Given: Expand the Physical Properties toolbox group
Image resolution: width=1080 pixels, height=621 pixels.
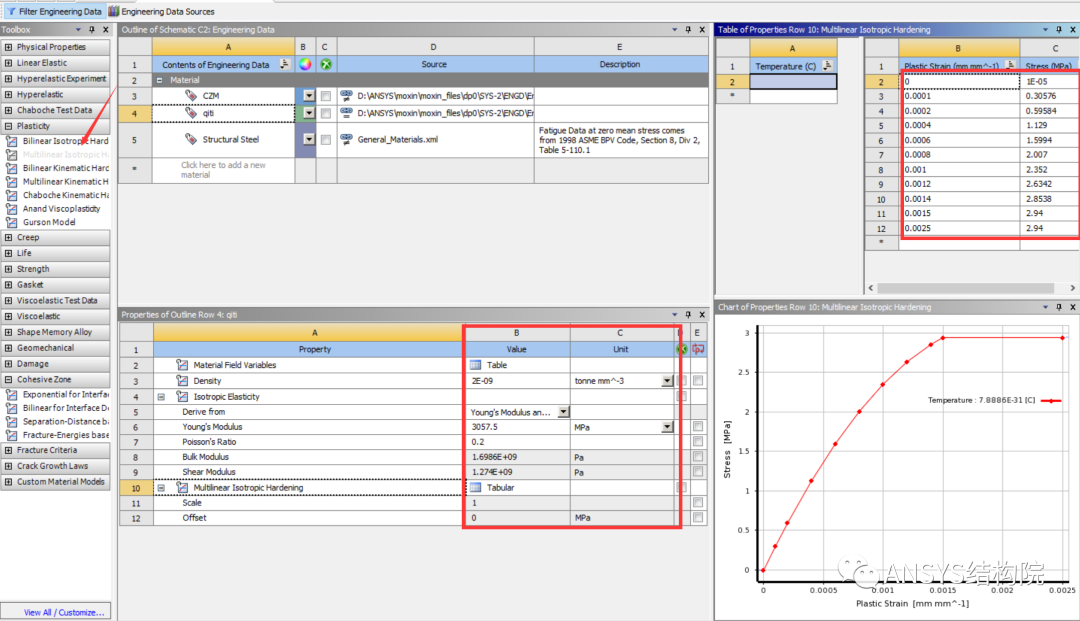Looking at the screenshot, I should click(8, 47).
